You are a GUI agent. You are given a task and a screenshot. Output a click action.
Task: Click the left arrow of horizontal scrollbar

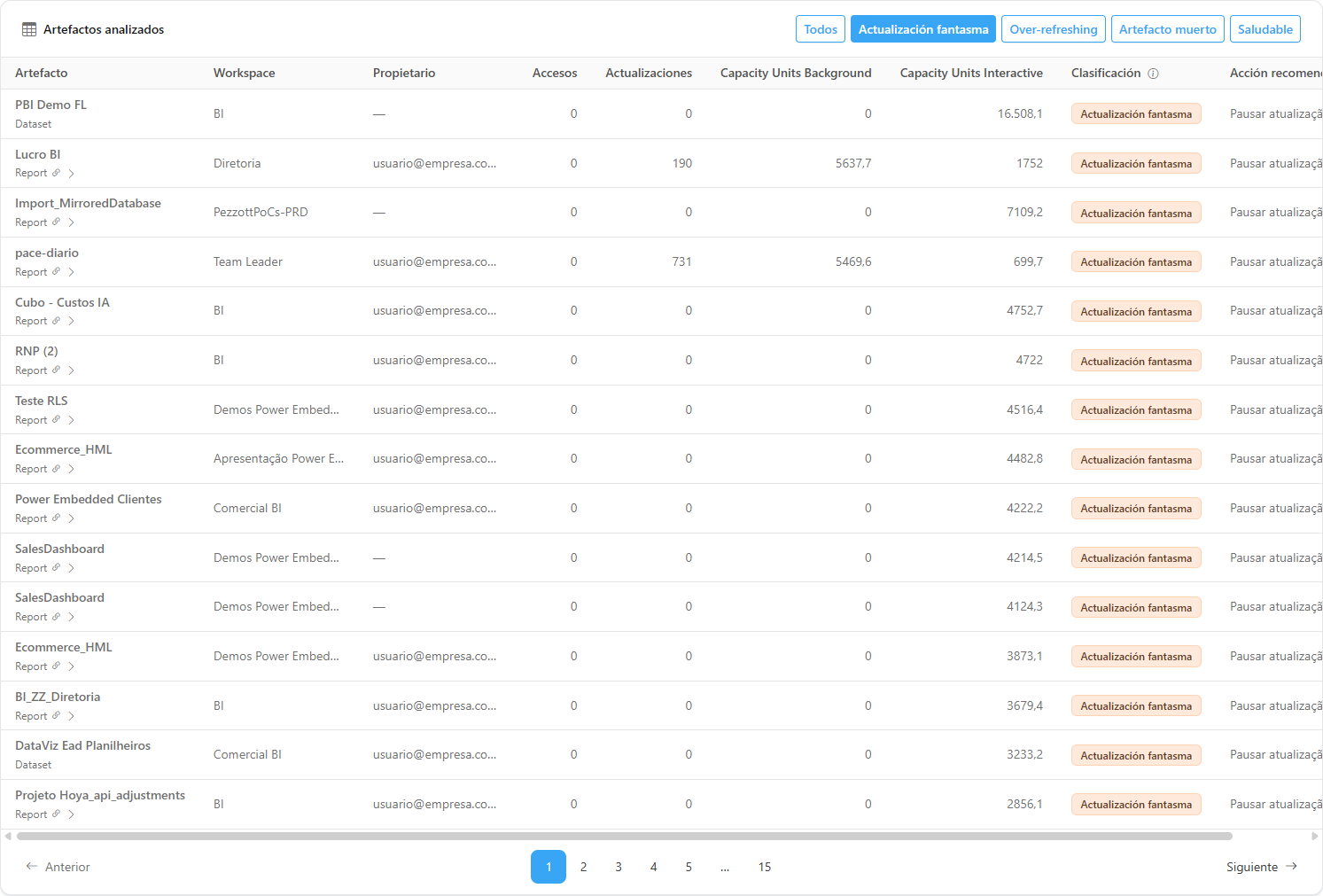pos(8,836)
